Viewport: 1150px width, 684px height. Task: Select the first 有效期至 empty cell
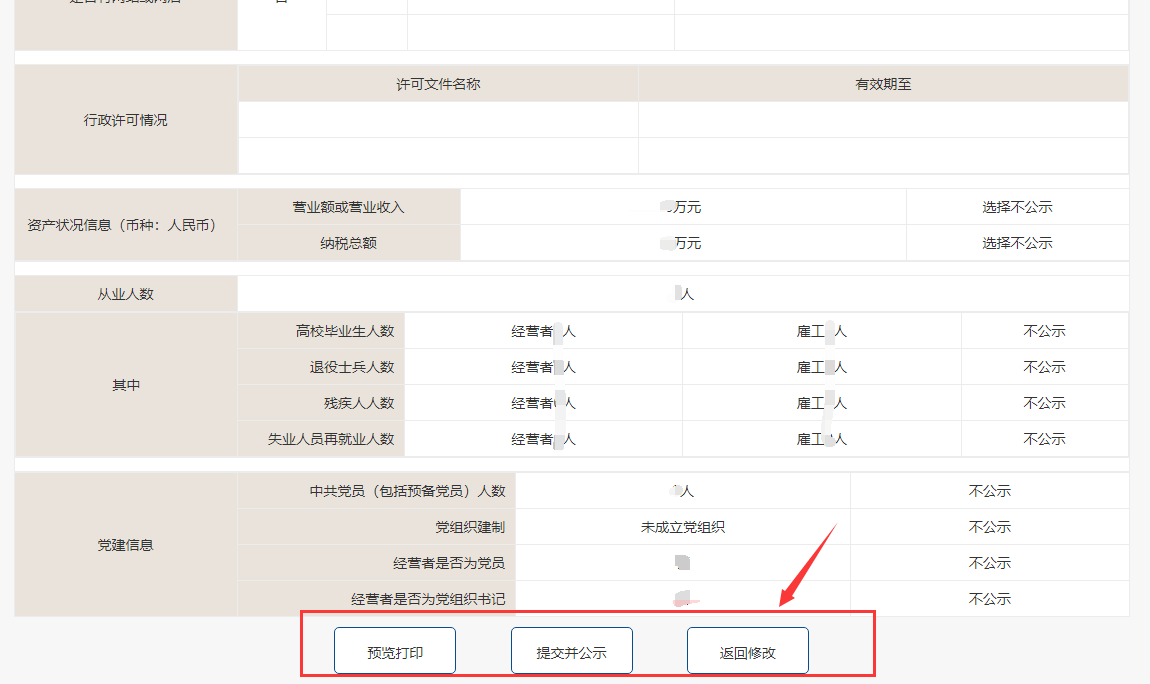pos(883,119)
